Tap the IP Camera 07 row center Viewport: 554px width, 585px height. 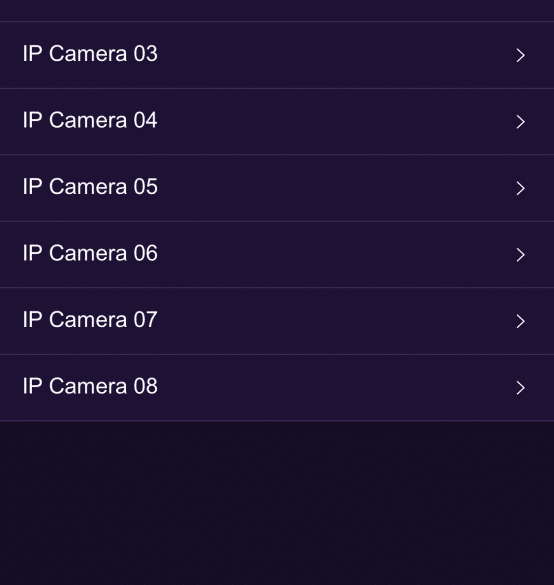(x=277, y=321)
